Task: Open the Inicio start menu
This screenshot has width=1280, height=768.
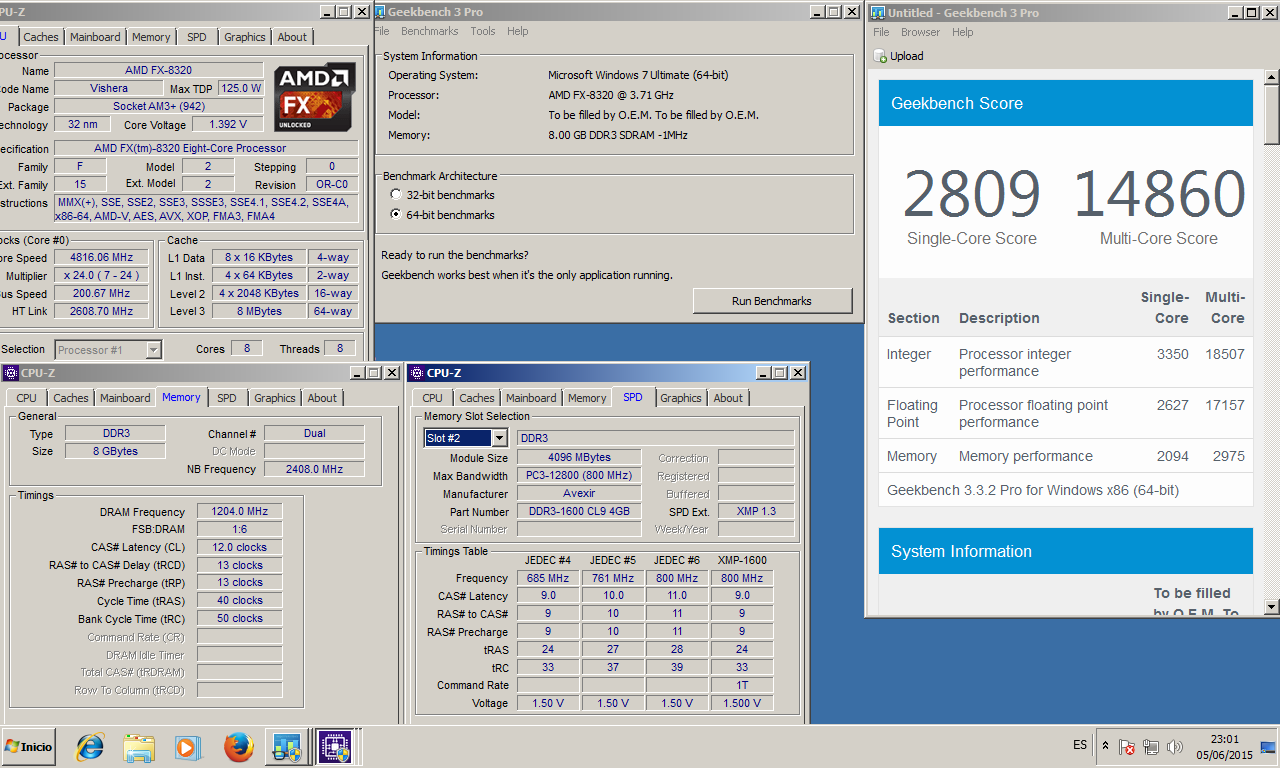Action: pos(28,746)
